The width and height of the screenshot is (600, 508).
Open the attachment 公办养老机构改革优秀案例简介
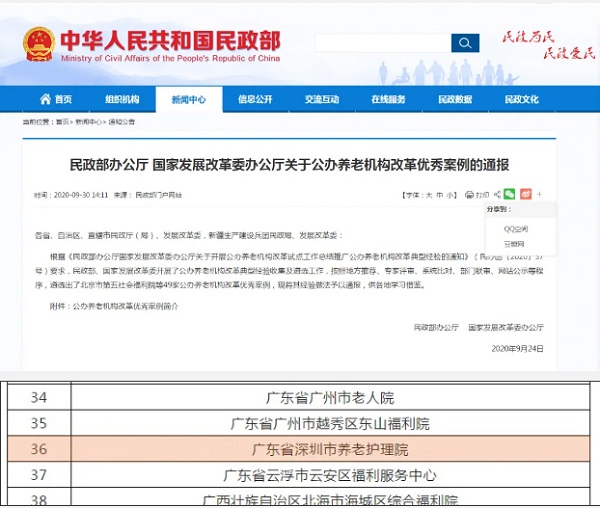click(125, 306)
